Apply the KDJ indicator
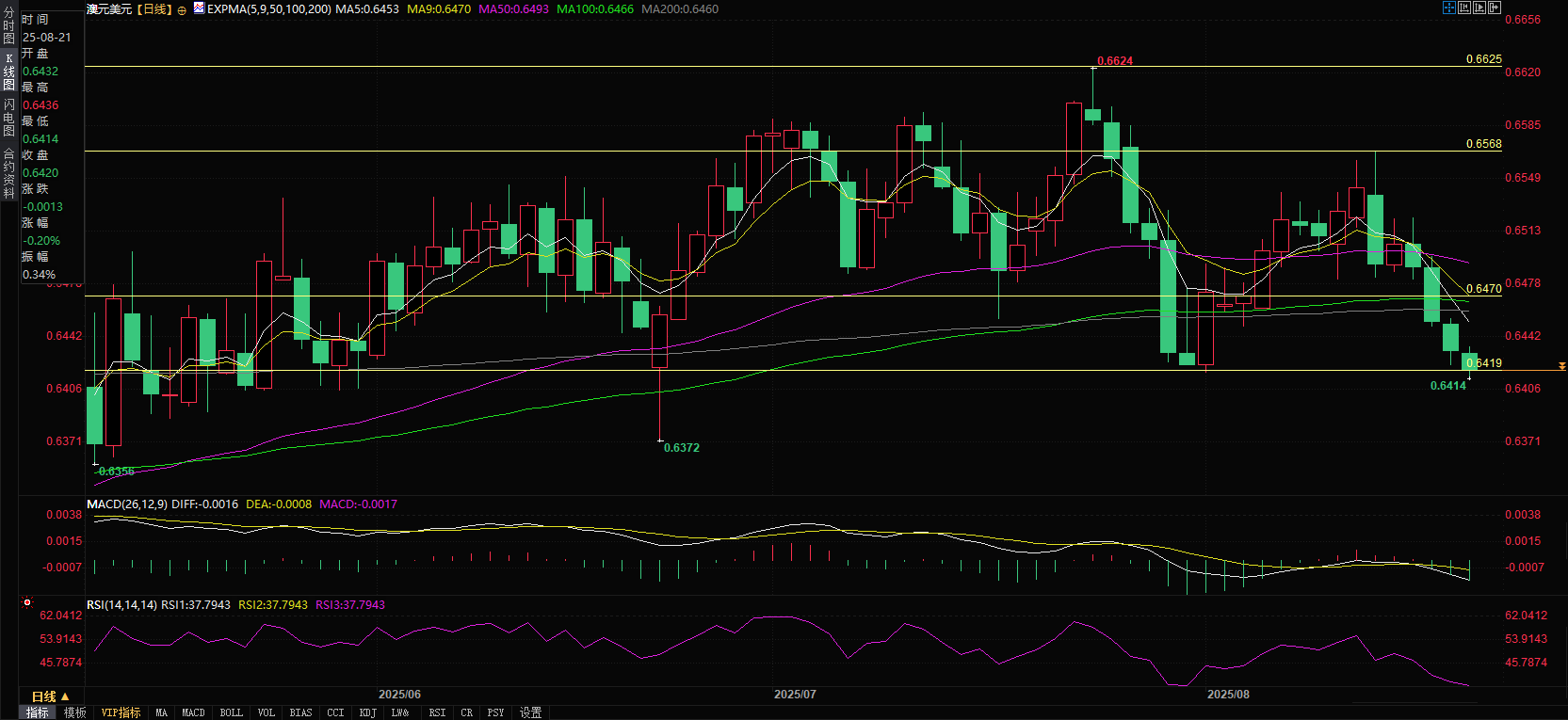Screen dimensions: 1568x720 367,712
